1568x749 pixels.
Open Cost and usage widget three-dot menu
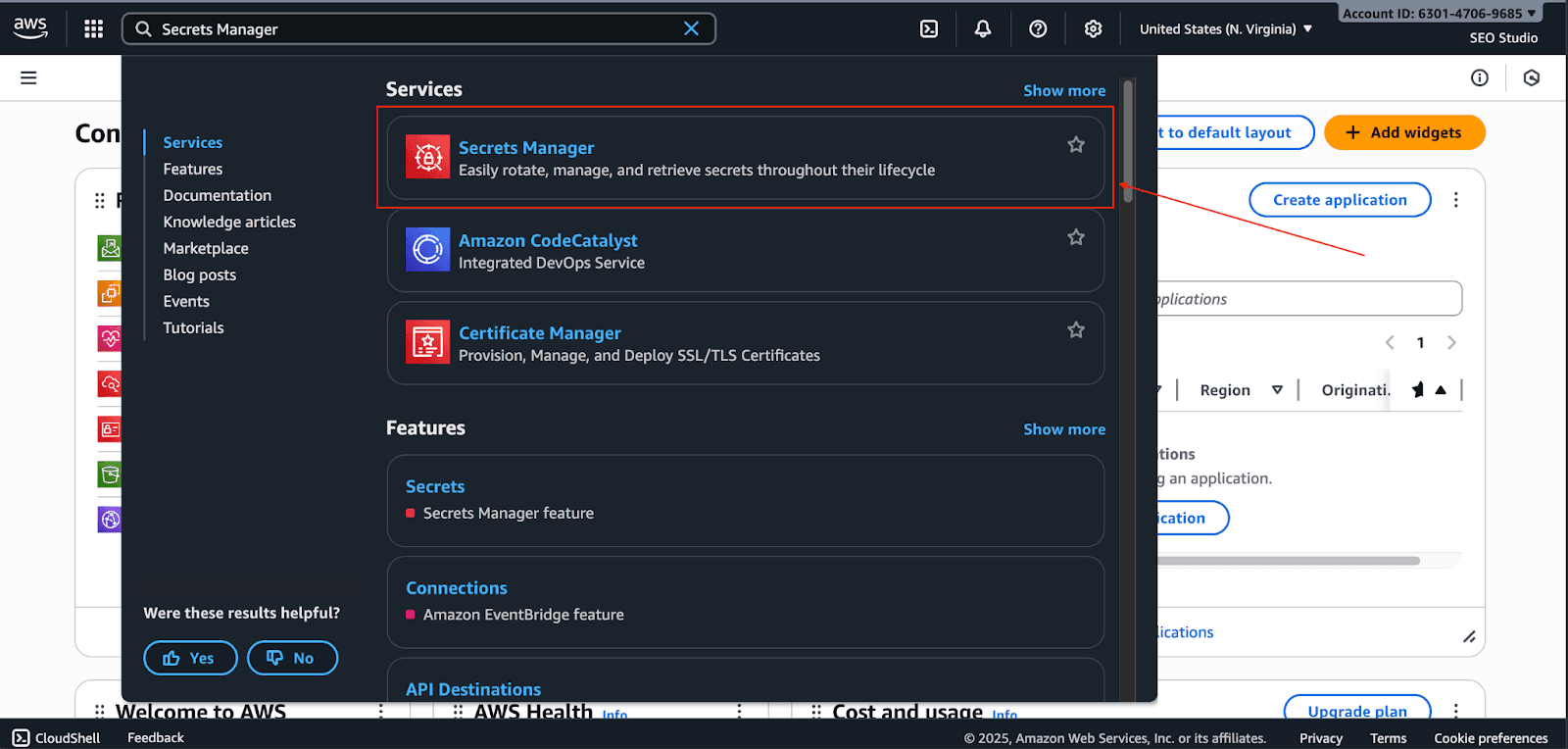point(1456,710)
